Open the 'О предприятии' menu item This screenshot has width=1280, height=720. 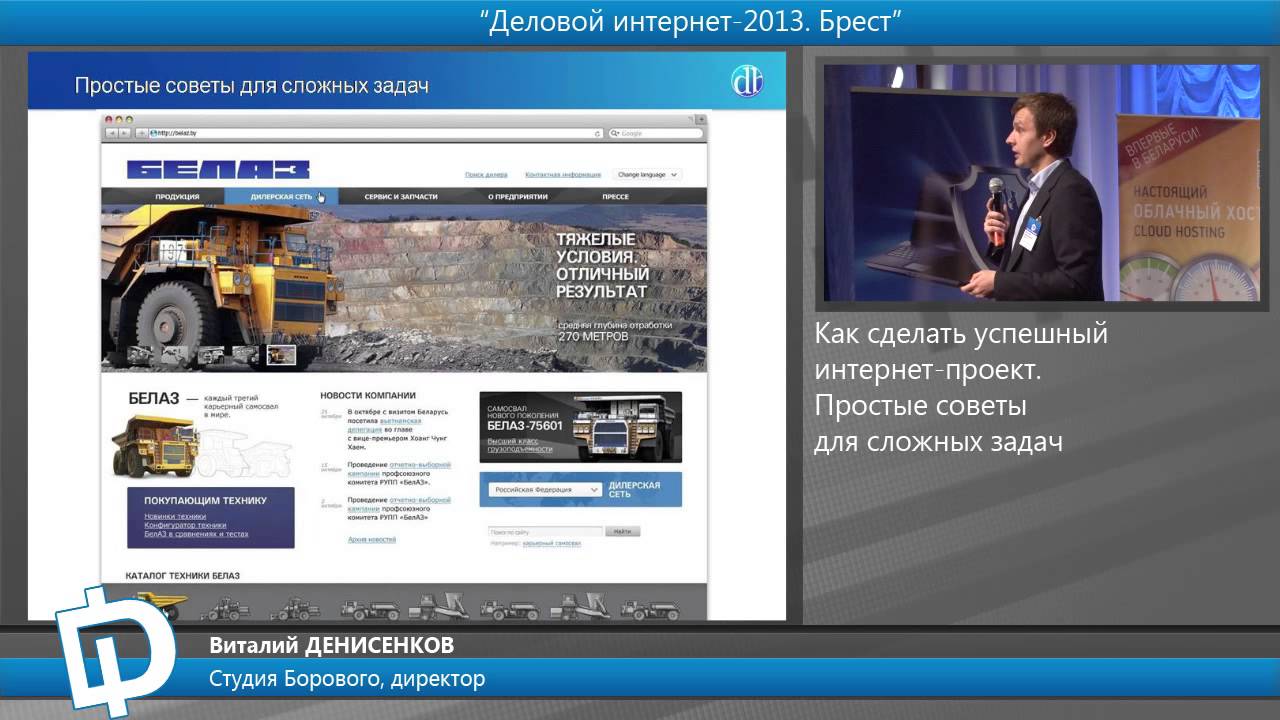[x=518, y=197]
